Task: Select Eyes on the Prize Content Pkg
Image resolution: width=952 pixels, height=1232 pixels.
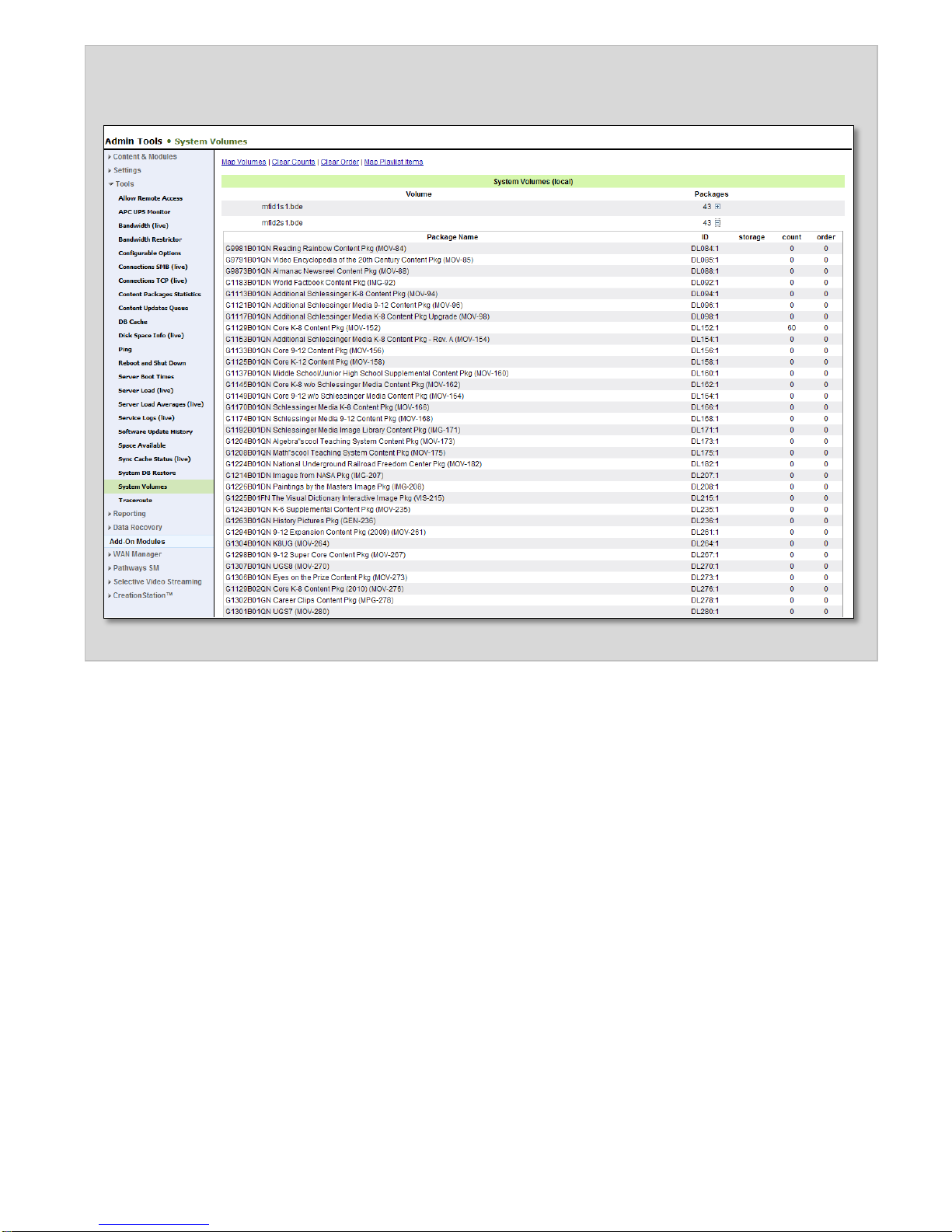Action: point(533,578)
